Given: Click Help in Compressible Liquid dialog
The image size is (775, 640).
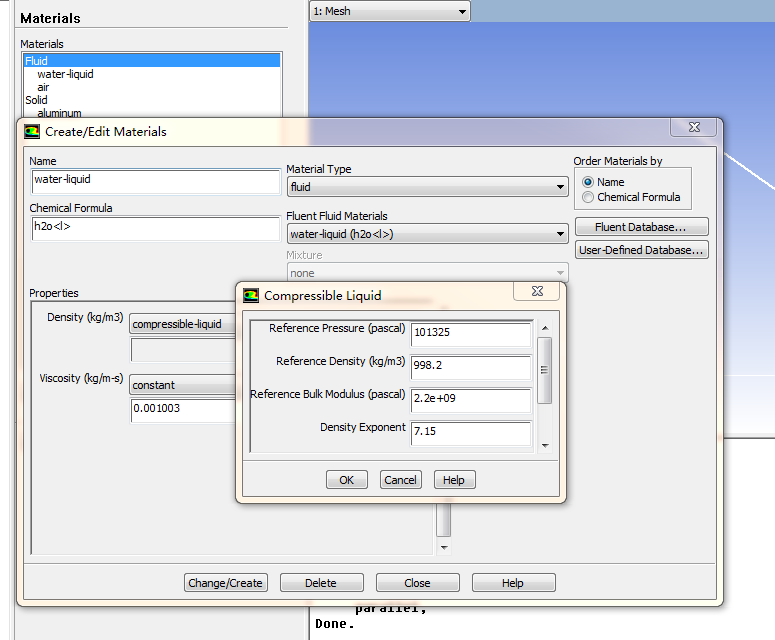Looking at the screenshot, I should (454, 480).
